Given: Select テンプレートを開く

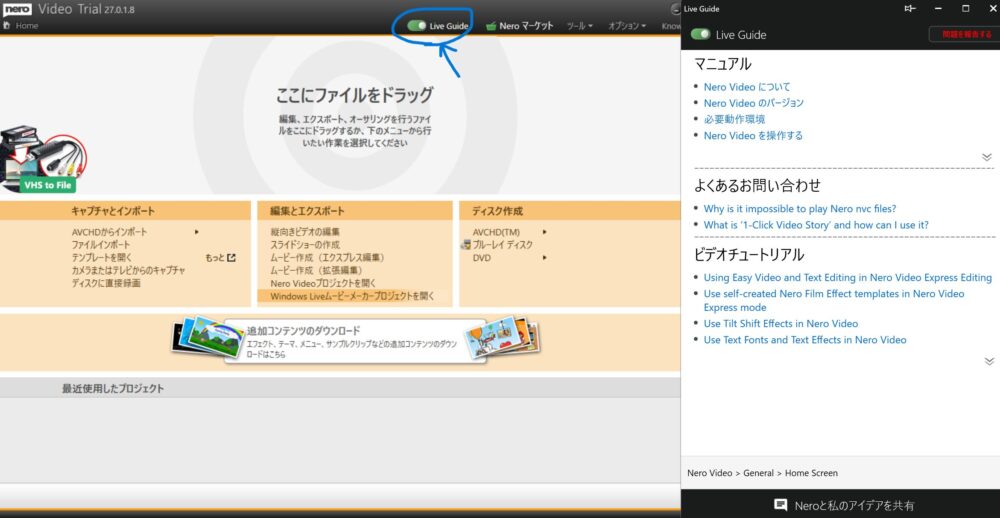Looking at the screenshot, I should (102, 258).
